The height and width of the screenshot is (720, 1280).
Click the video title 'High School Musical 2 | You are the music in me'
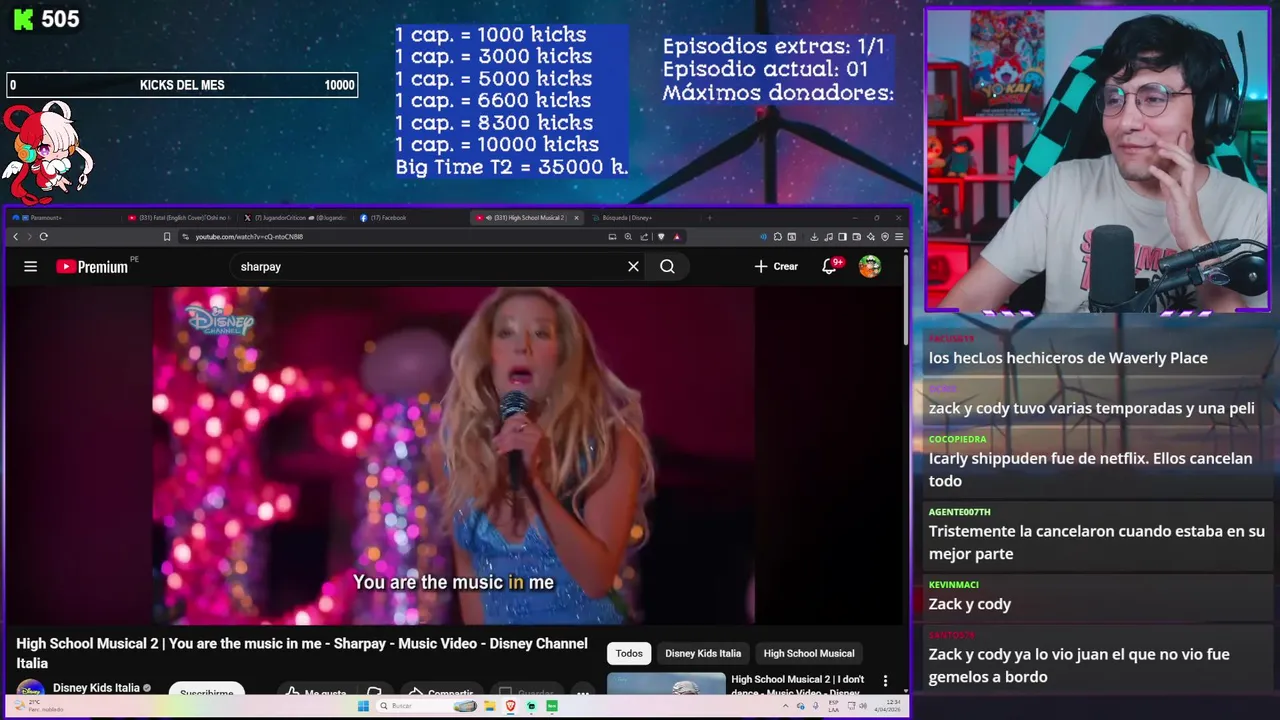pyautogui.click(x=302, y=653)
